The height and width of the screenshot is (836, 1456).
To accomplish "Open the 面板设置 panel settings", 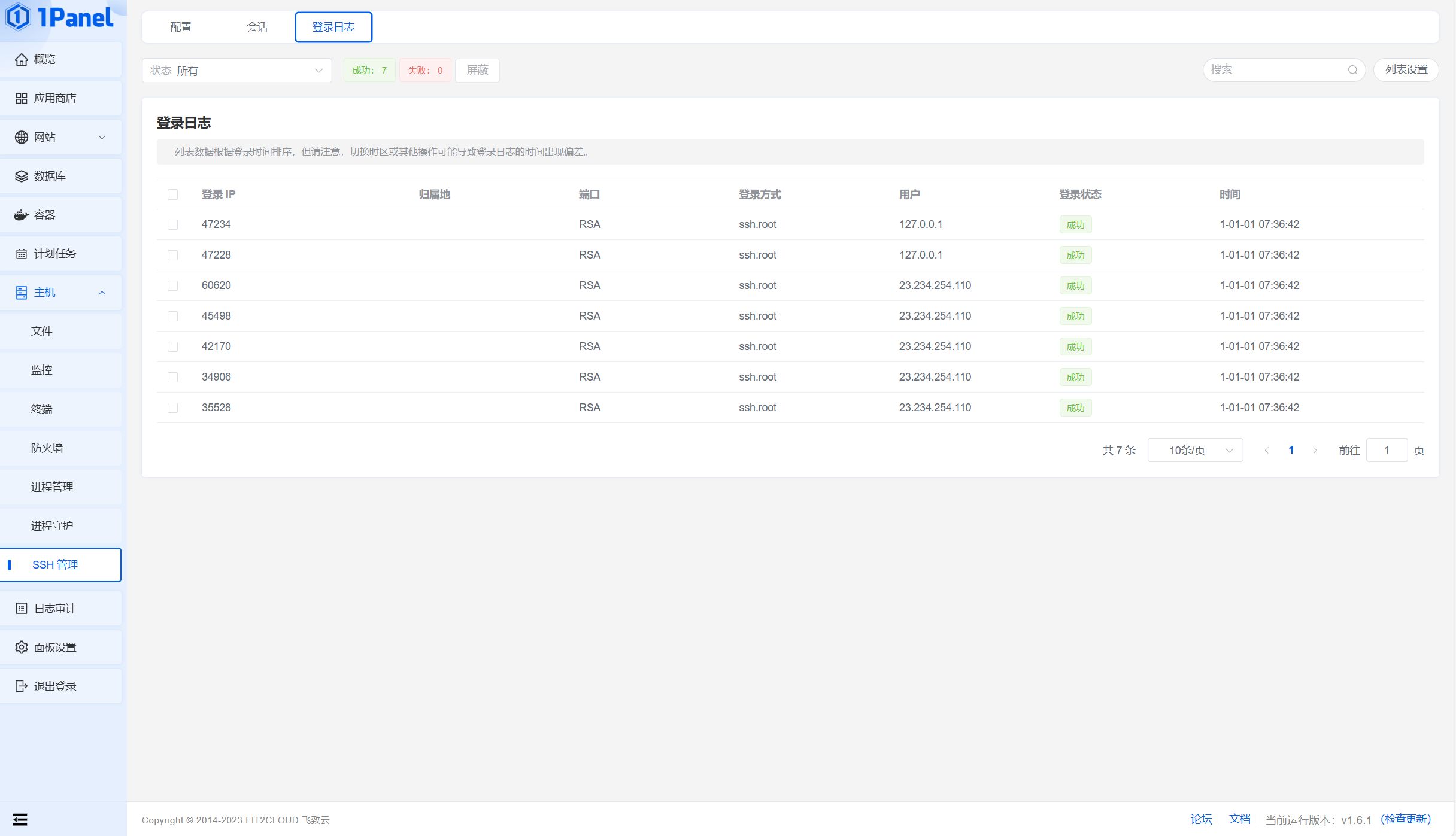I will [x=53, y=647].
